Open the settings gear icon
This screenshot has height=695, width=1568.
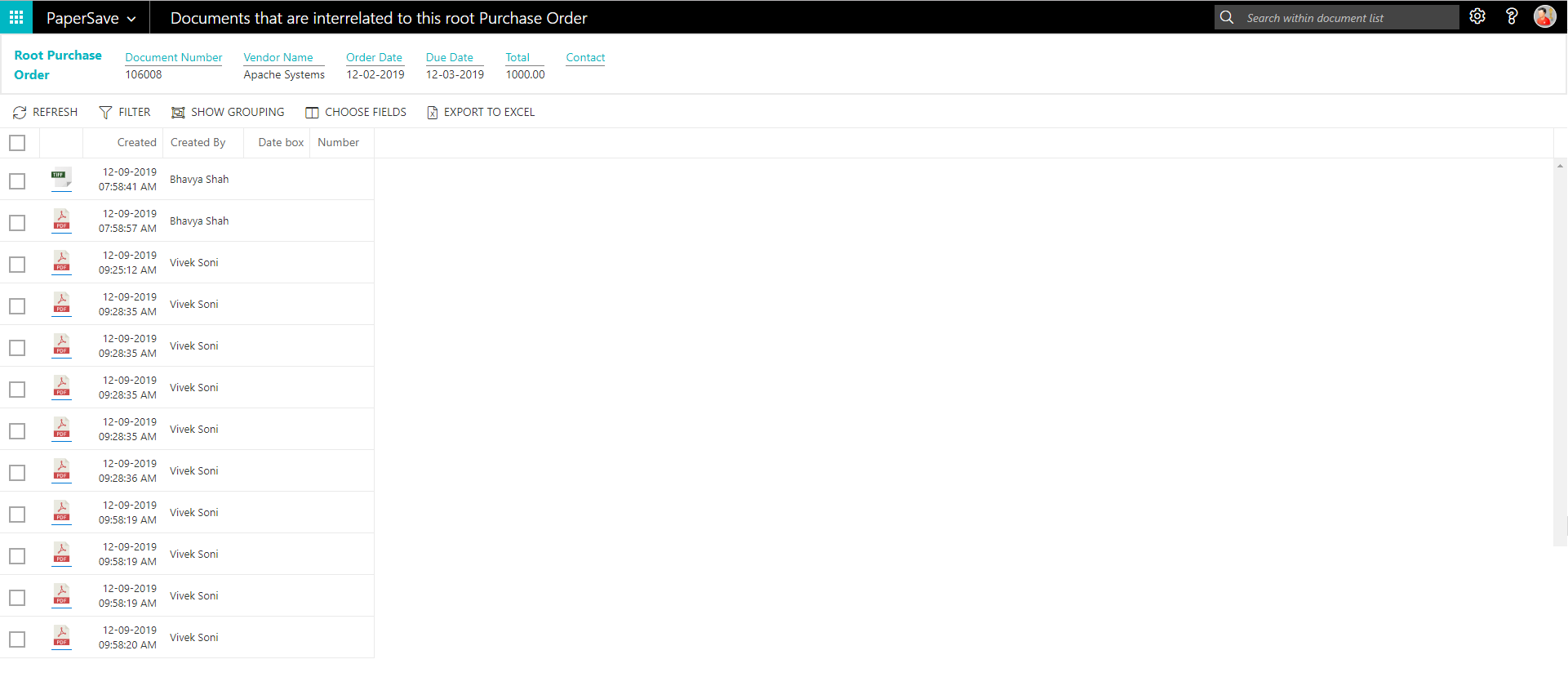pos(1477,16)
